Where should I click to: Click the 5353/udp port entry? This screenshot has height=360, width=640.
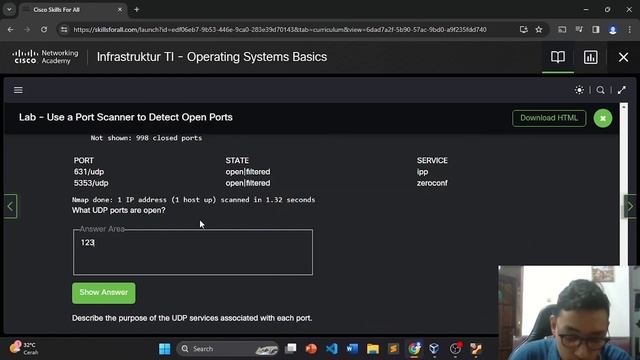click(91, 183)
